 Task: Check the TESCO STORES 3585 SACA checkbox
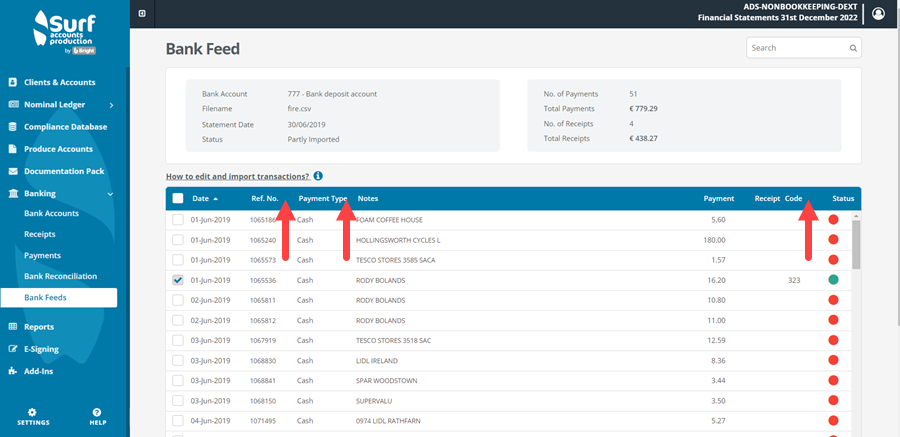click(178, 260)
